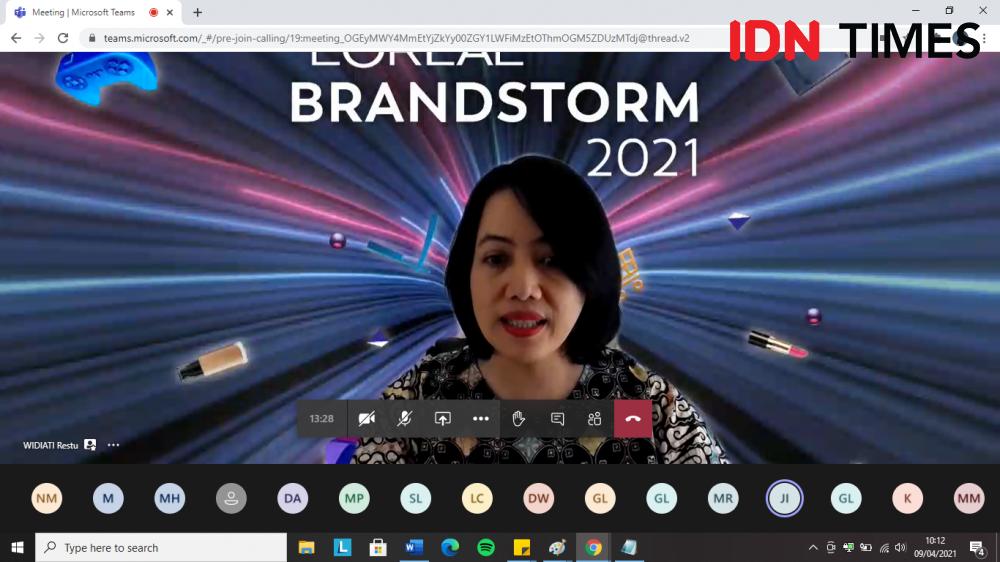Open battery status in system tray
Image resolution: width=1000 pixels, height=562 pixels.
(x=866, y=547)
